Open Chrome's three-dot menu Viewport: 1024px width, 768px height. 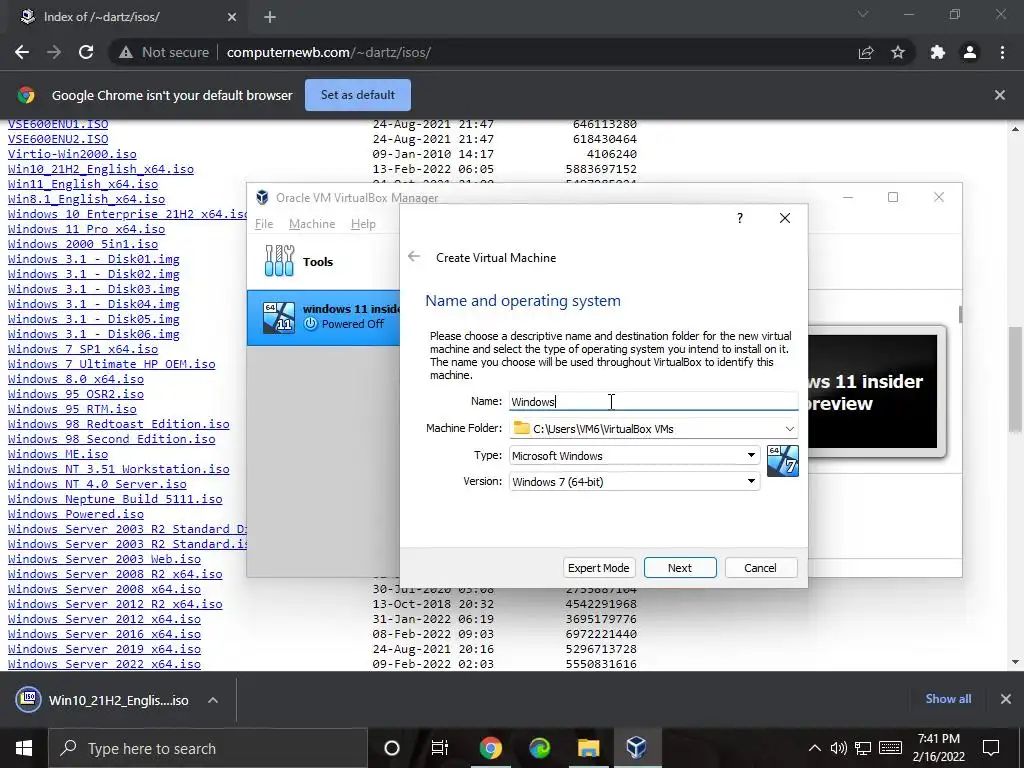1002,52
